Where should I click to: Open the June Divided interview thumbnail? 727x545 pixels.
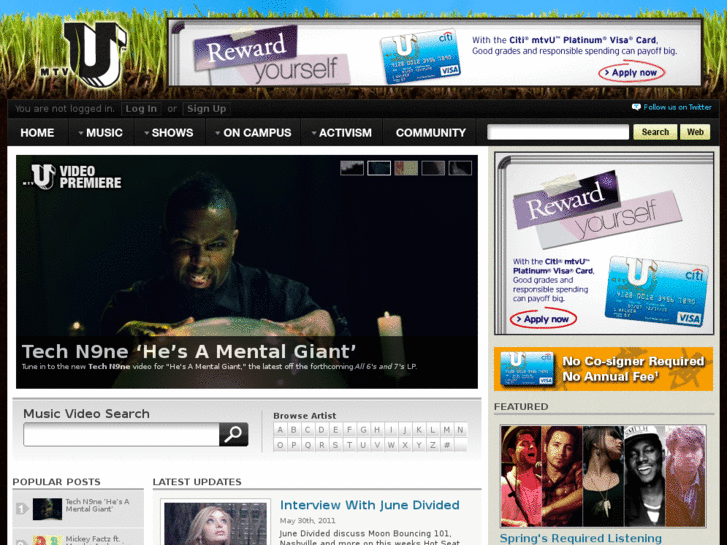(216, 523)
